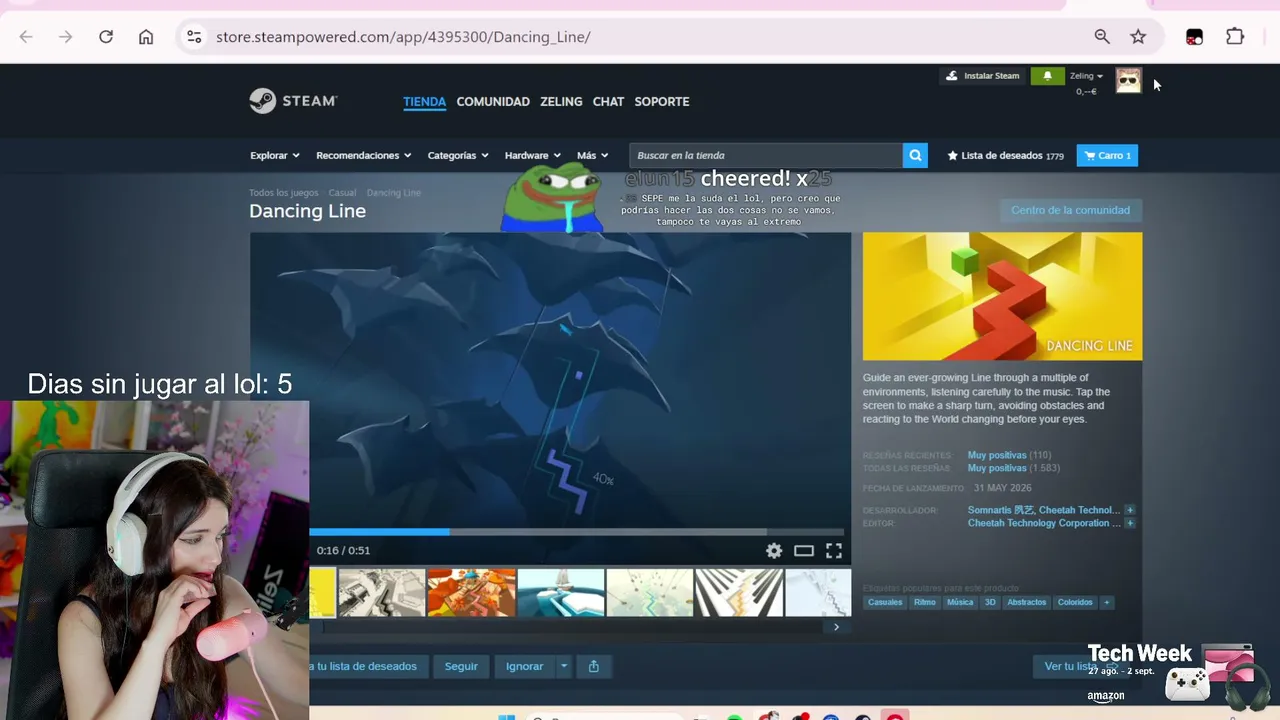Click the screenshot strip horizontal scrollbar
1280x720 pixels.
point(572,627)
